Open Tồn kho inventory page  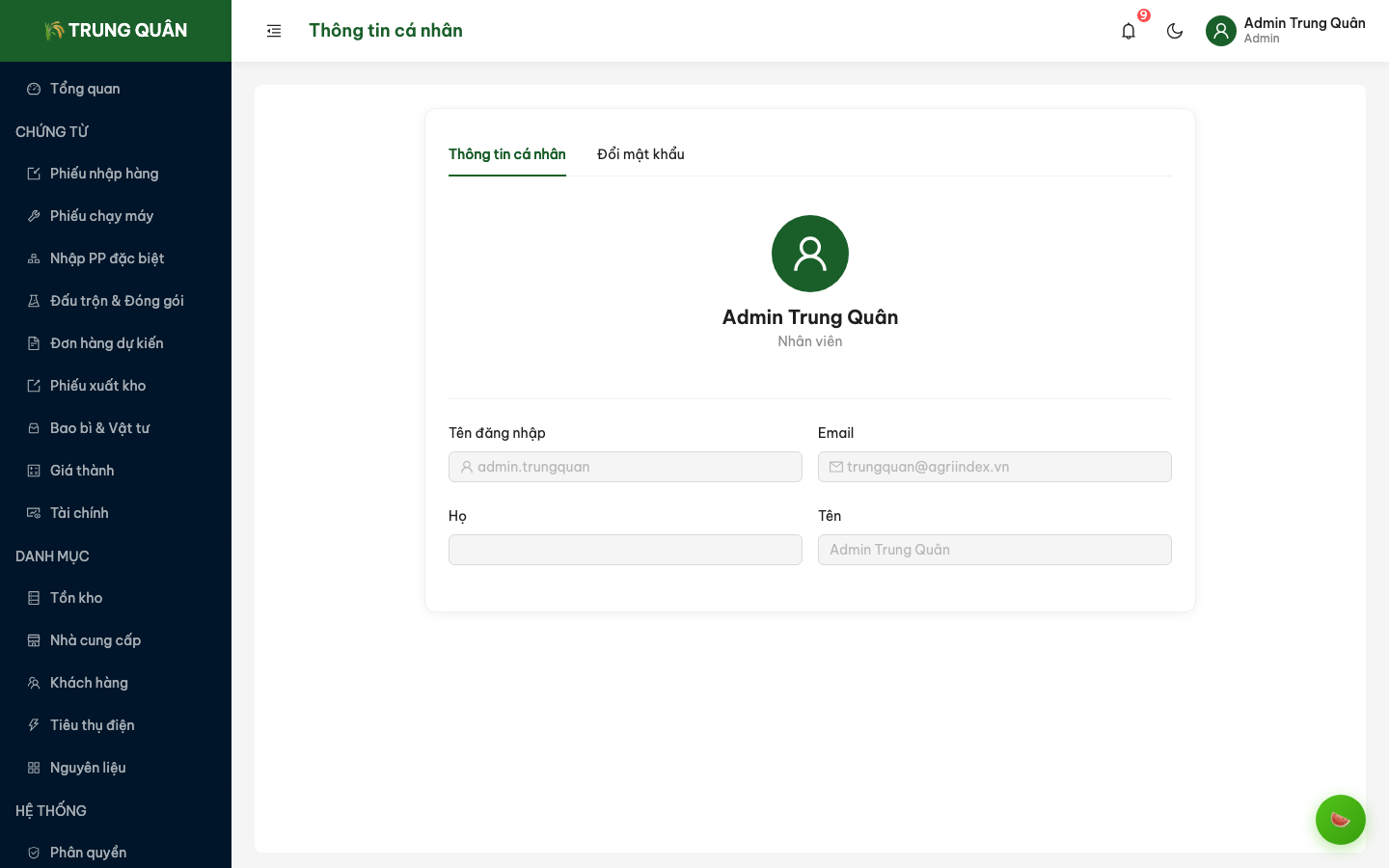(x=76, y=598)
